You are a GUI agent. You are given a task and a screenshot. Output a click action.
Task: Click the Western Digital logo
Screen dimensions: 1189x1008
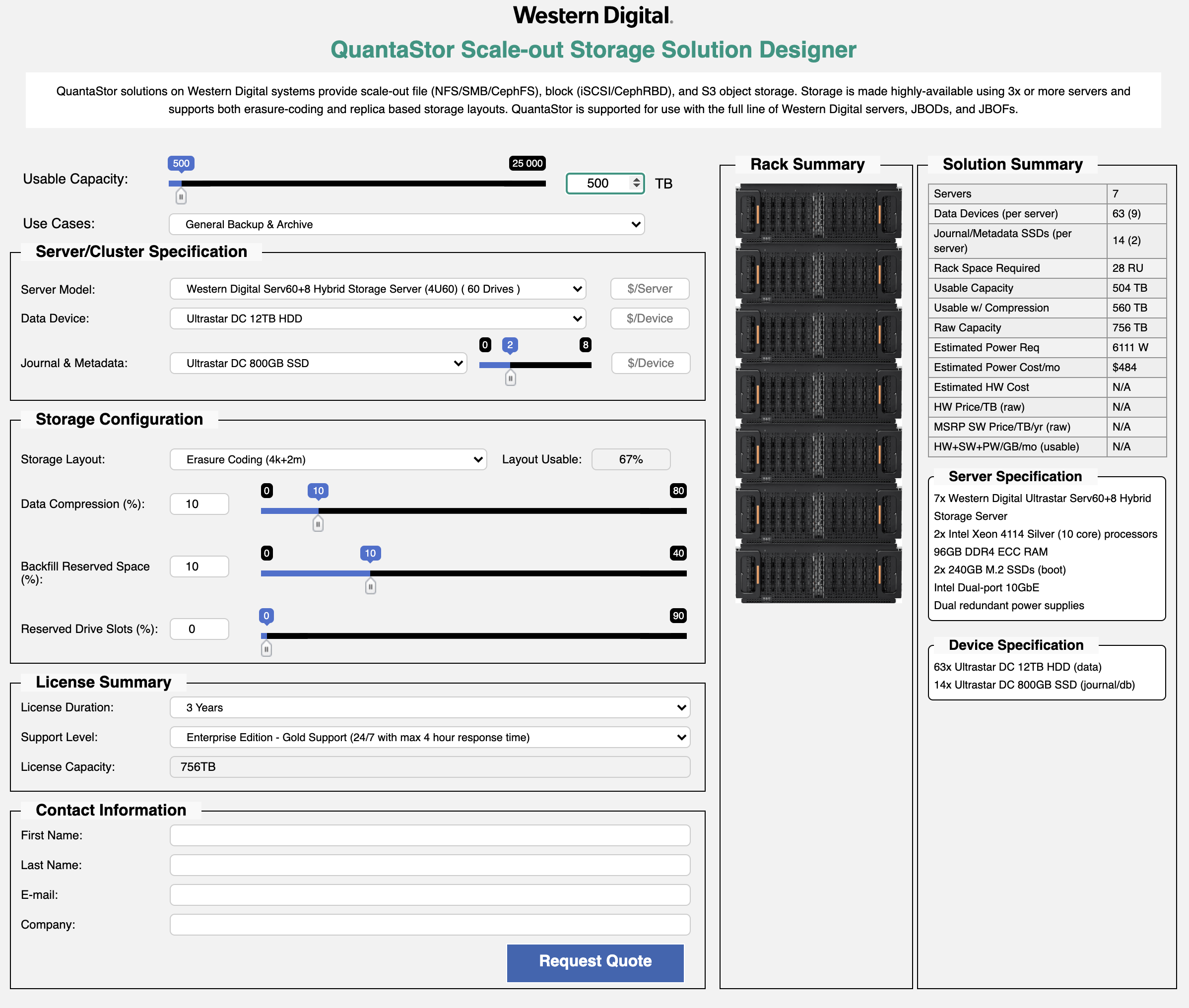coord(593,15)
